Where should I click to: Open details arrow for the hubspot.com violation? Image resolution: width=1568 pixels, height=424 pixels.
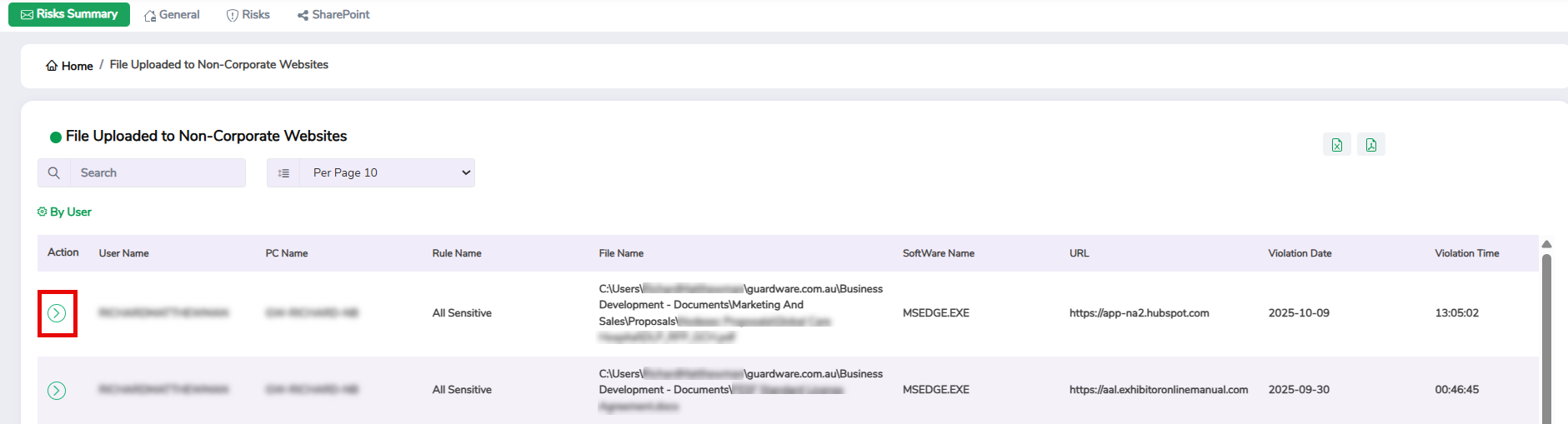coord(57,313)
